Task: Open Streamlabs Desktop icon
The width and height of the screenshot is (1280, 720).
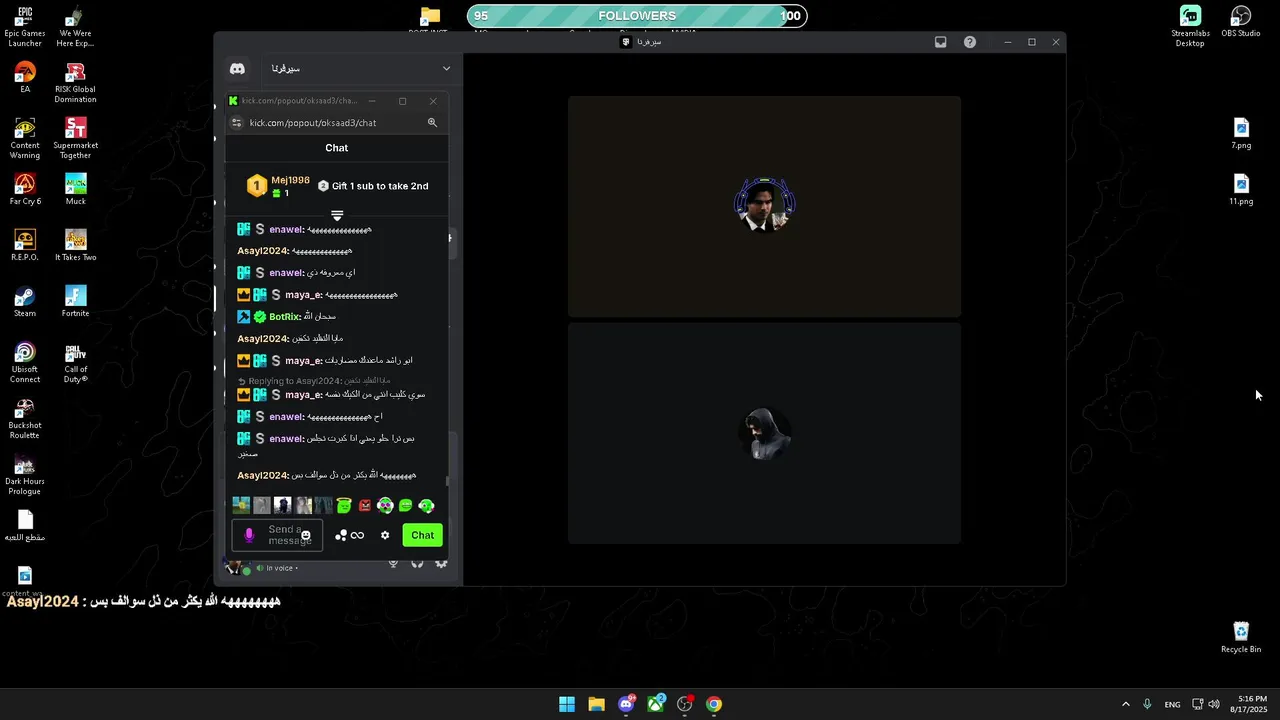Action: (1190, 27)
